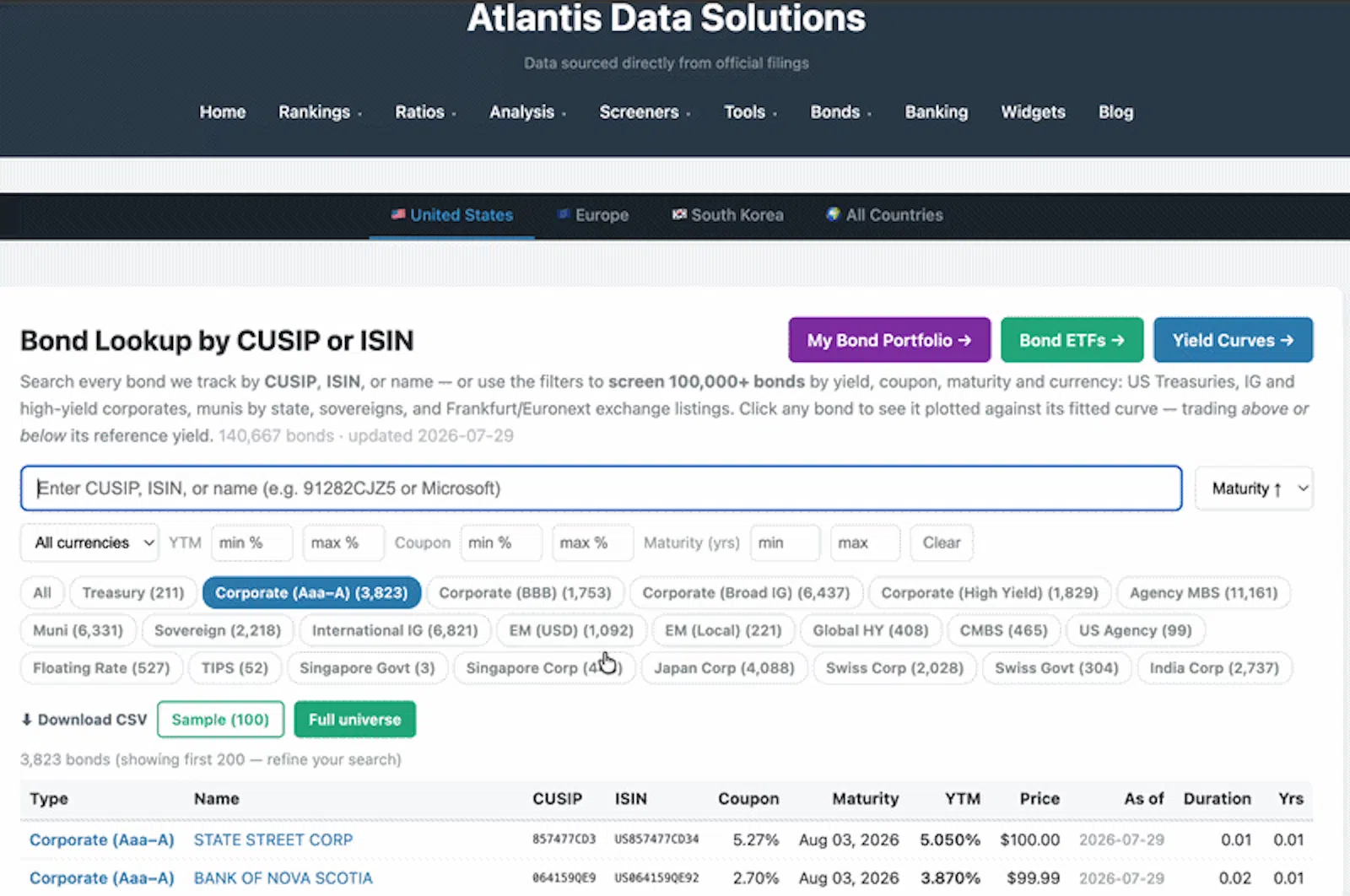Select the US Agency (99) chip

click(1135, 630)
